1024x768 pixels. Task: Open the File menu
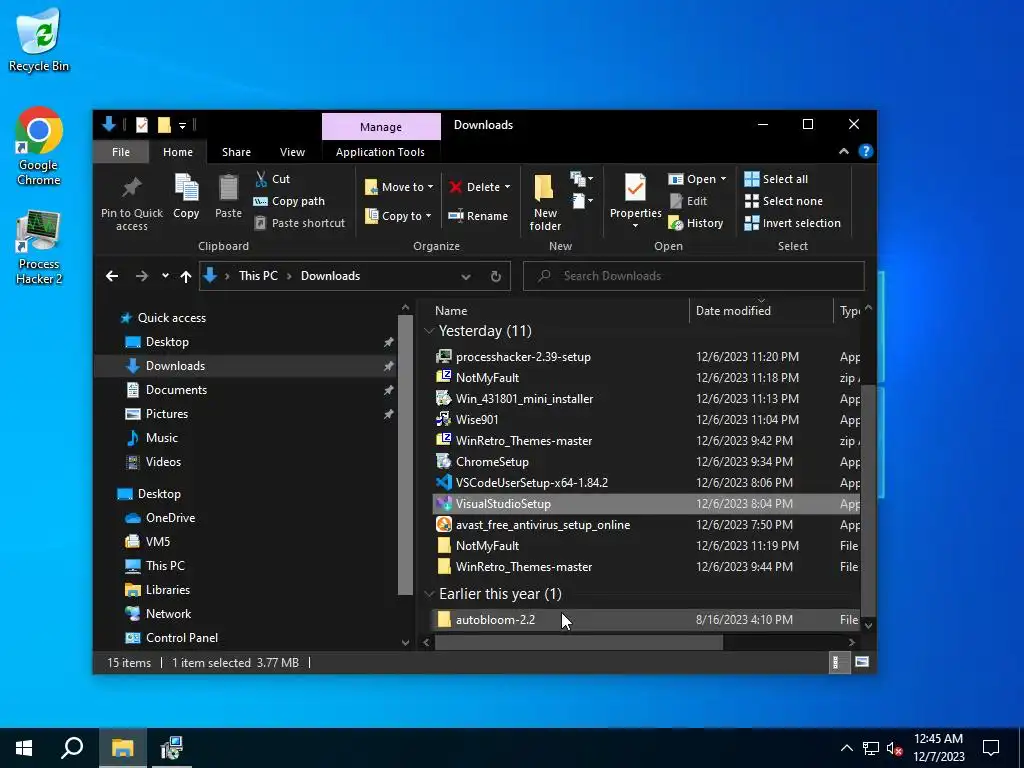tap(121, 152)
